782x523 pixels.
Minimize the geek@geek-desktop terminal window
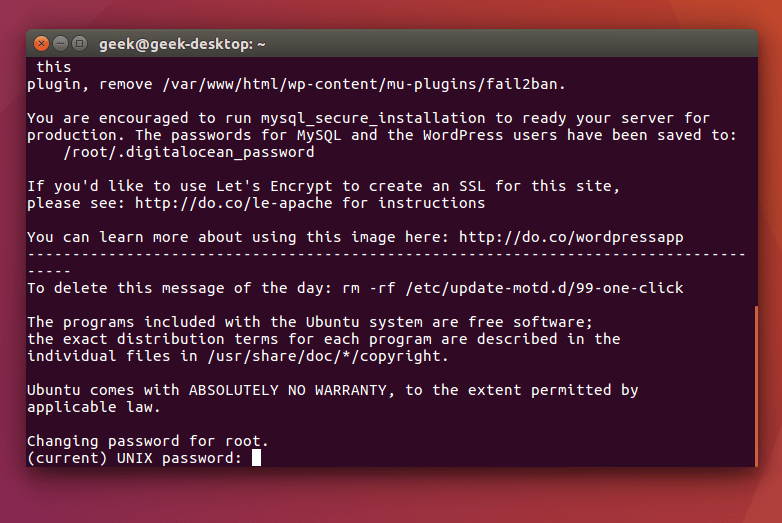[60, 44]
